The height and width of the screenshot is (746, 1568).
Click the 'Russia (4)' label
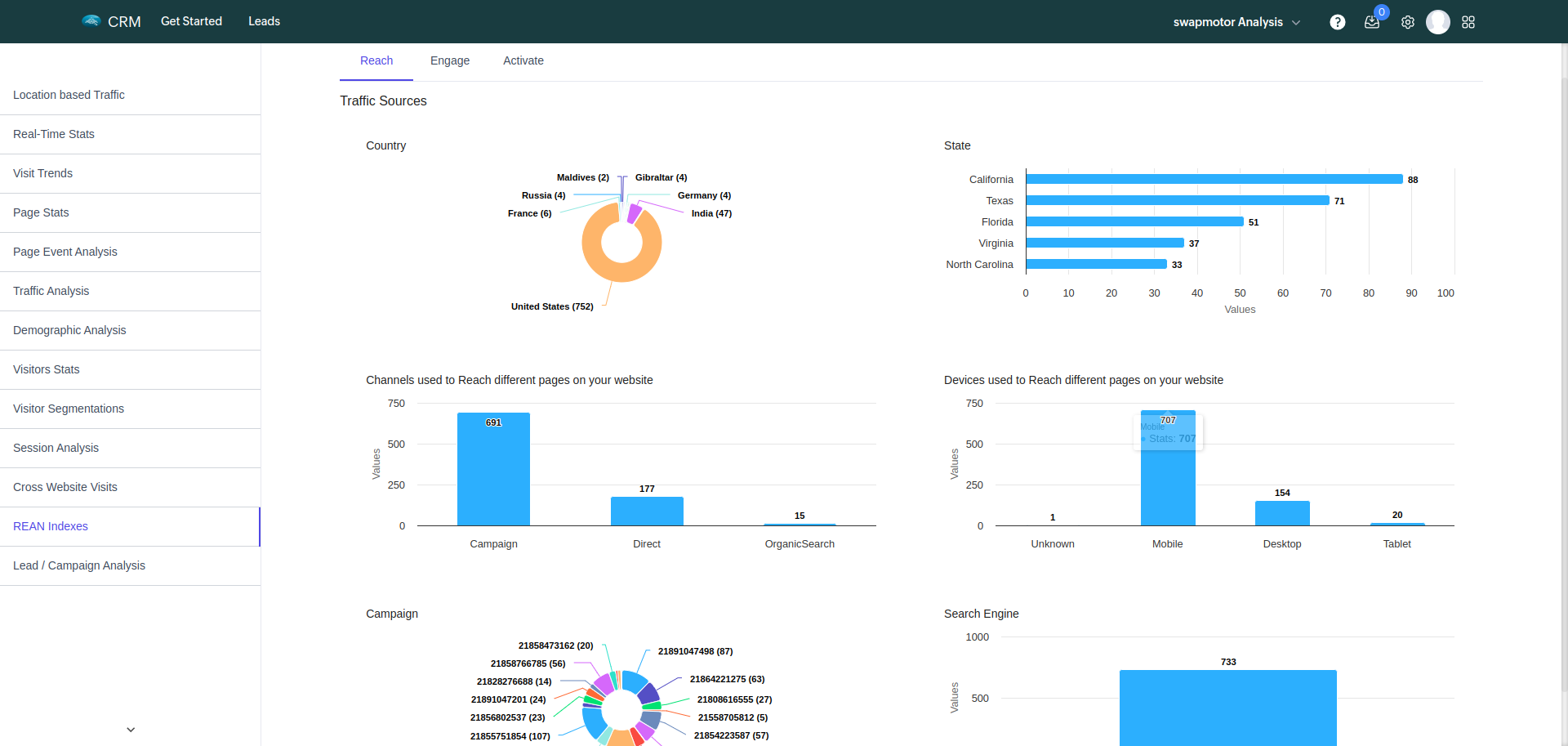[543, 195]
